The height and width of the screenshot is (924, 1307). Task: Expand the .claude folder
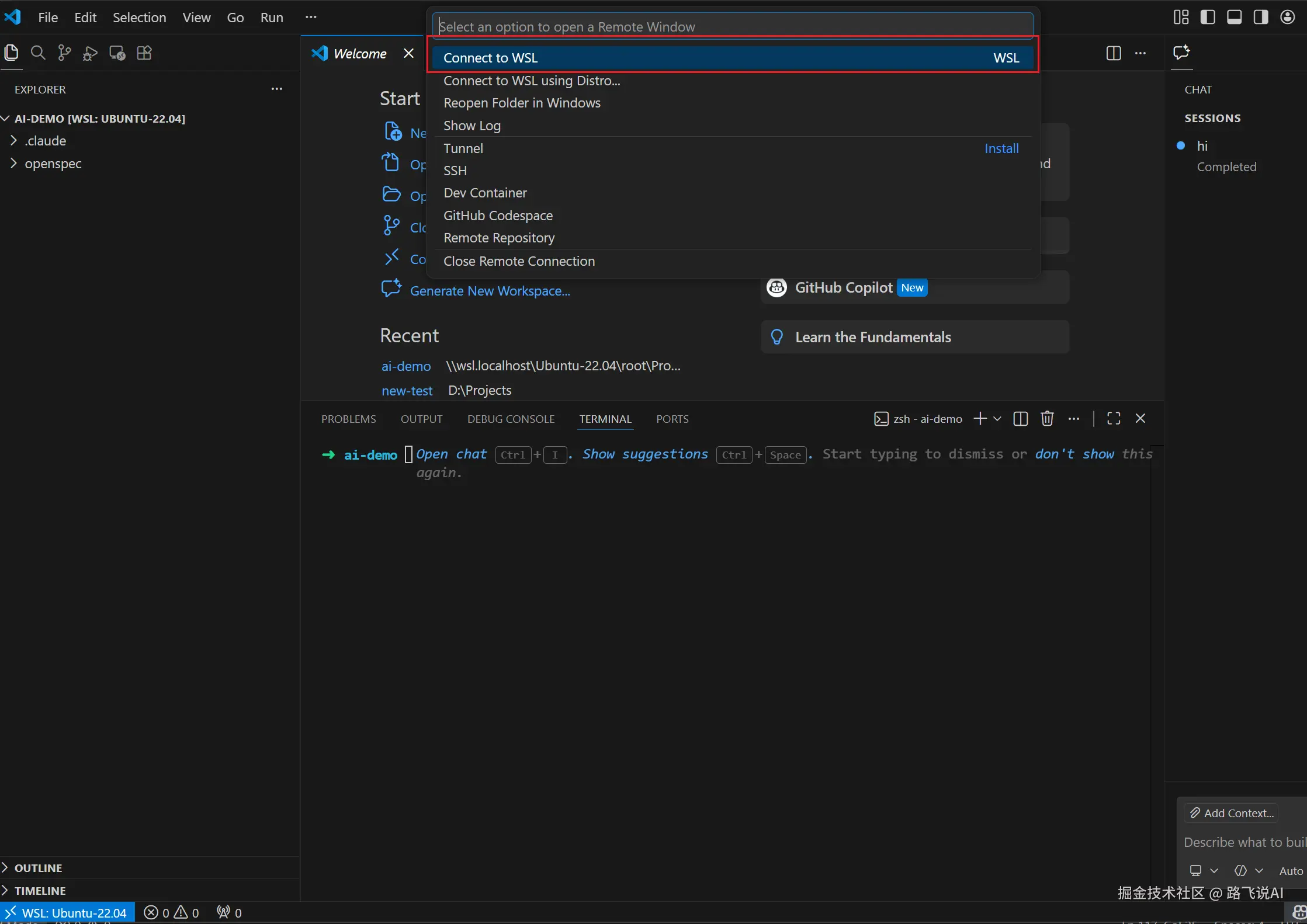tap(46, 141)
